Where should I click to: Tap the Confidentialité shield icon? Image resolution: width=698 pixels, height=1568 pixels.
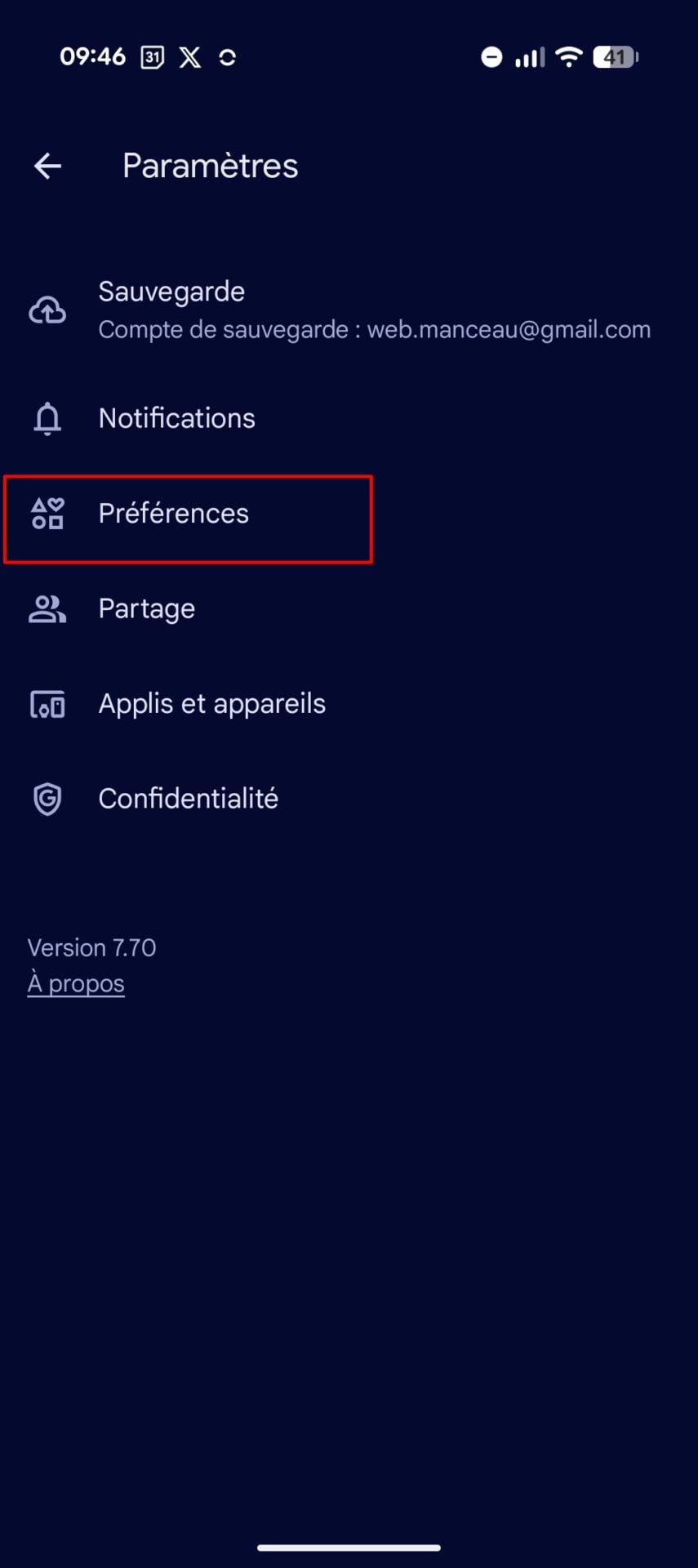pos(47,799)
